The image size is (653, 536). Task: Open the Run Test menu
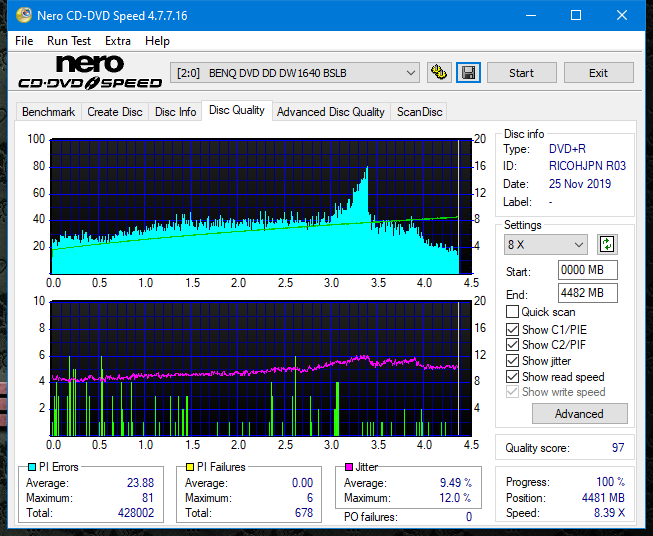coord(69,41)
